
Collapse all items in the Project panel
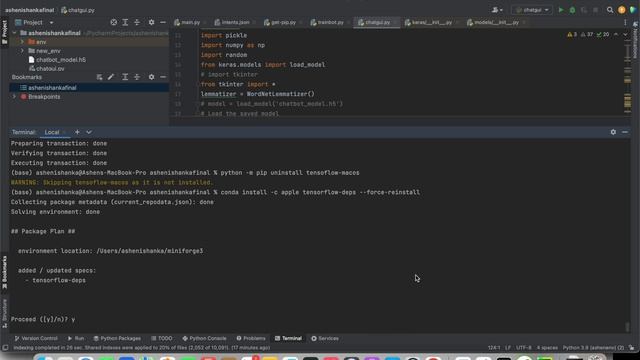(137, 22)
